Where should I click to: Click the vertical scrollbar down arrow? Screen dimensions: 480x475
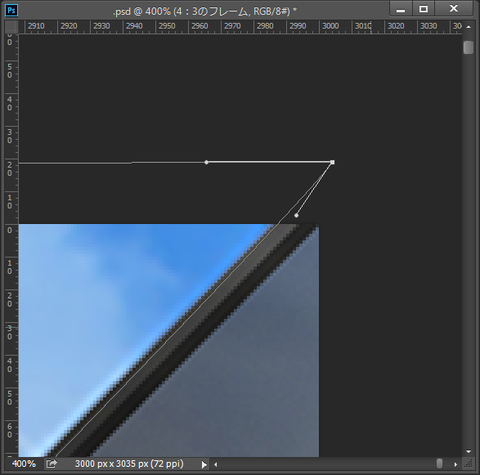point(468,452)
